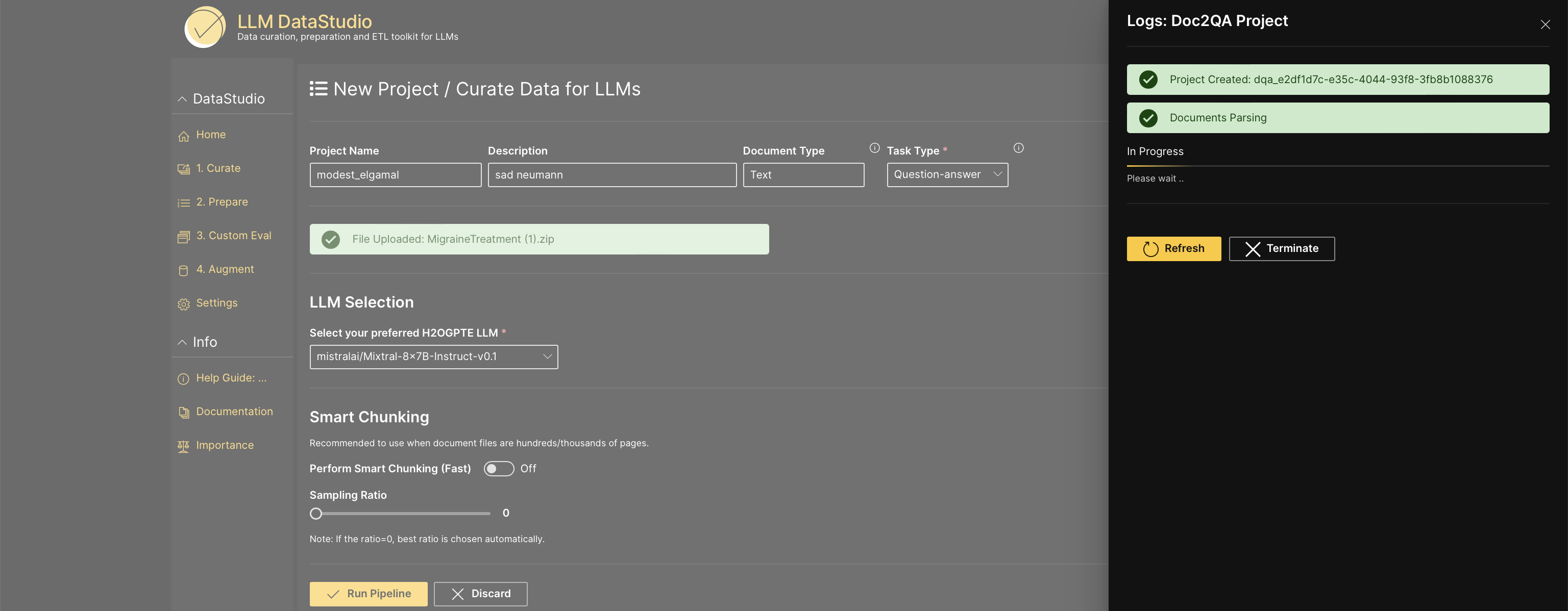Click the info icon beside Task Type

1018,148
